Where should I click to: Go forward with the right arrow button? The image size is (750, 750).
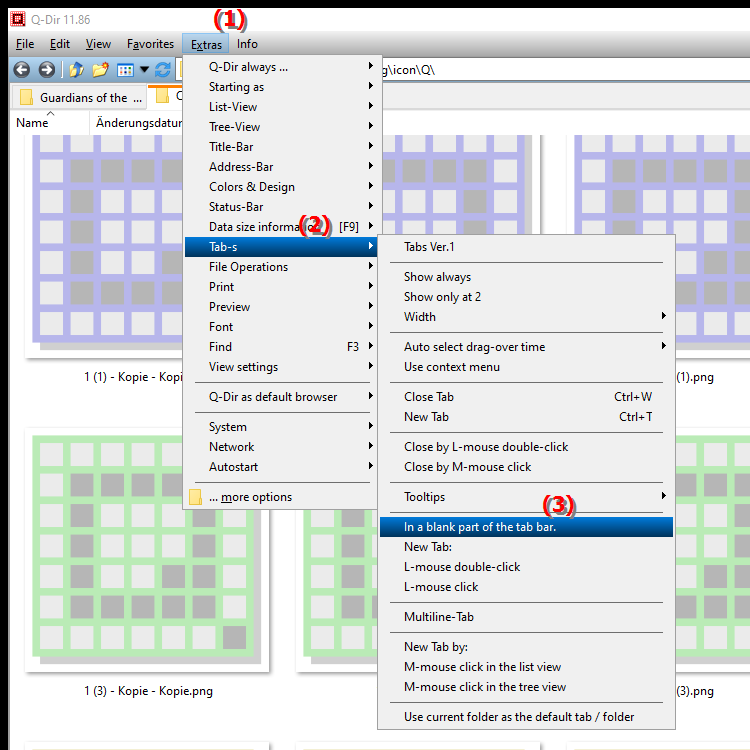(46, 70)
